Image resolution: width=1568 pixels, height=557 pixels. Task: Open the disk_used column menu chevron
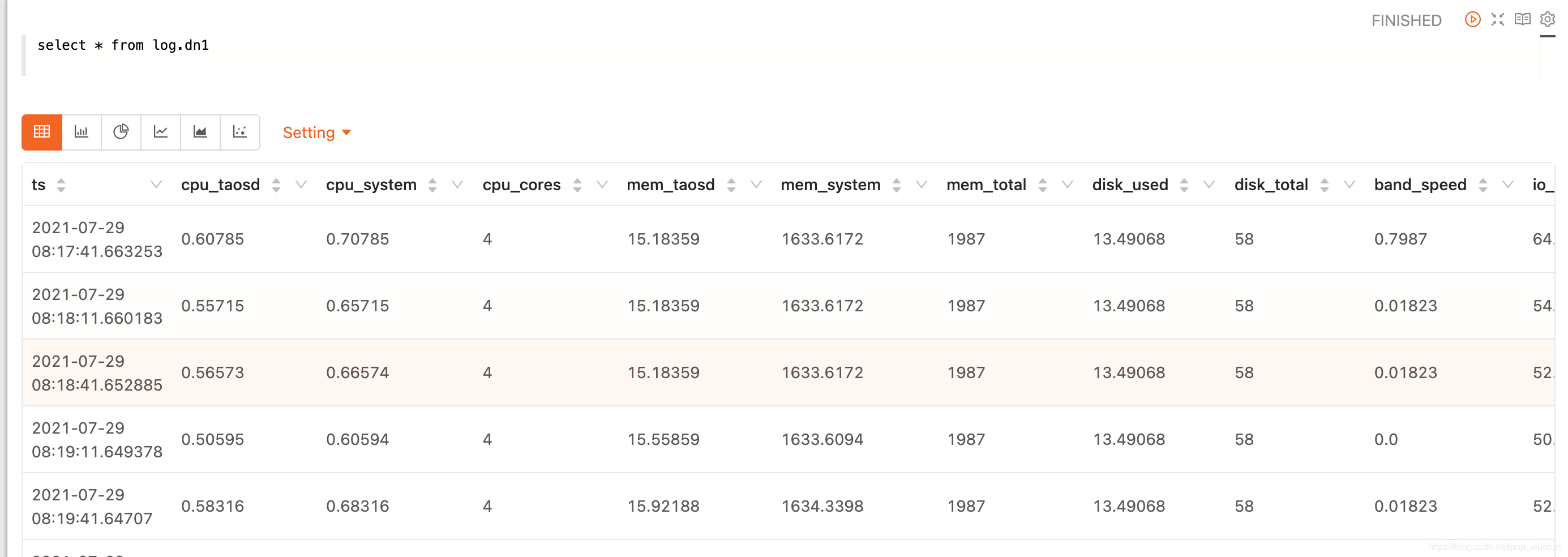click(x=1210, y=185)
